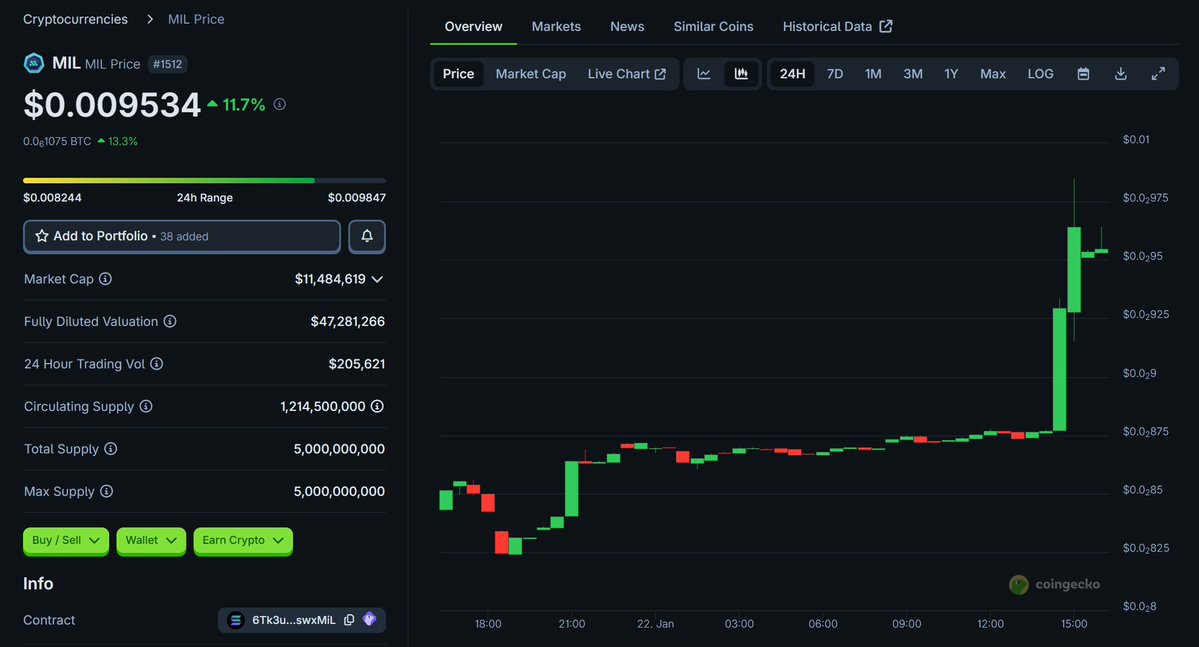
Task: Open the Historical Data tab
Action: click(837, 27)
